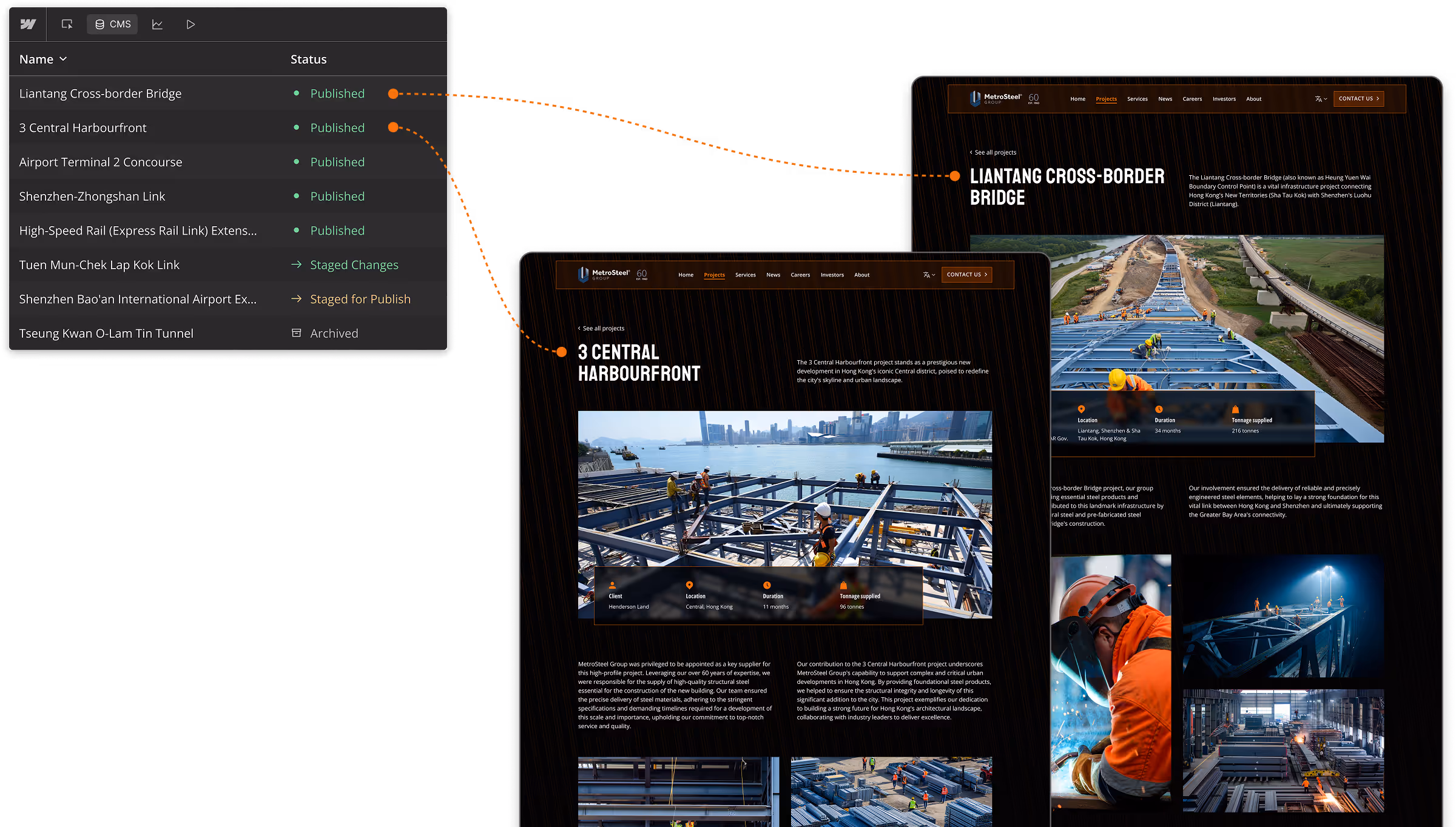The width and height of the screenshot is (1456, 827).
Task: Click Tonnage supplied weight icon on Harbourfront page
Action: (843, 585)
